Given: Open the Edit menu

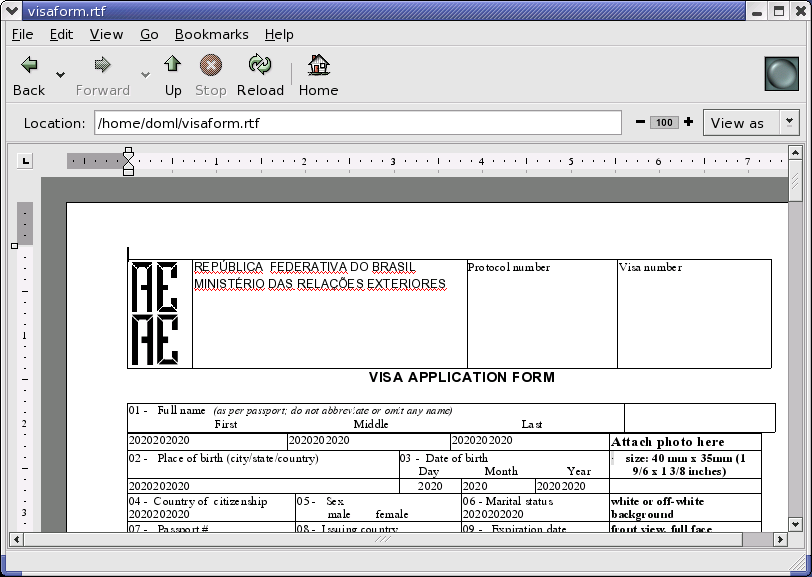Looking at the screenshot, I should 62,34.
